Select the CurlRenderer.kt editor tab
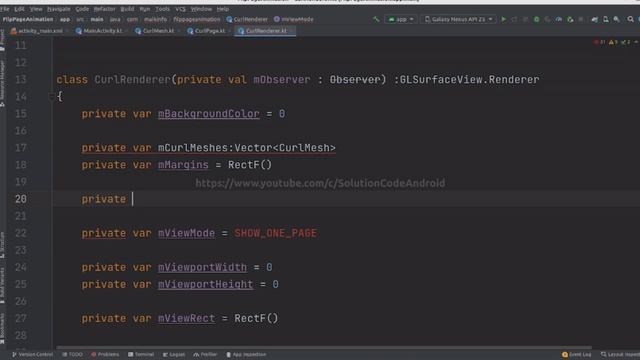The height and width of the screenshot is (360, 640). (x=264, y=31)
